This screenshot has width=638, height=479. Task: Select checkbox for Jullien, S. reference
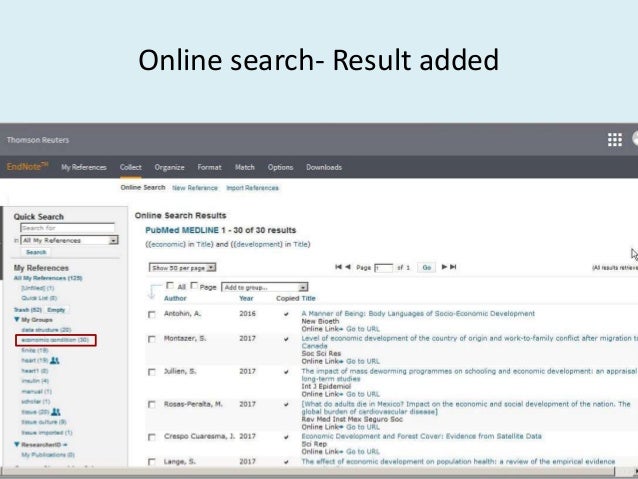[152, 372]
